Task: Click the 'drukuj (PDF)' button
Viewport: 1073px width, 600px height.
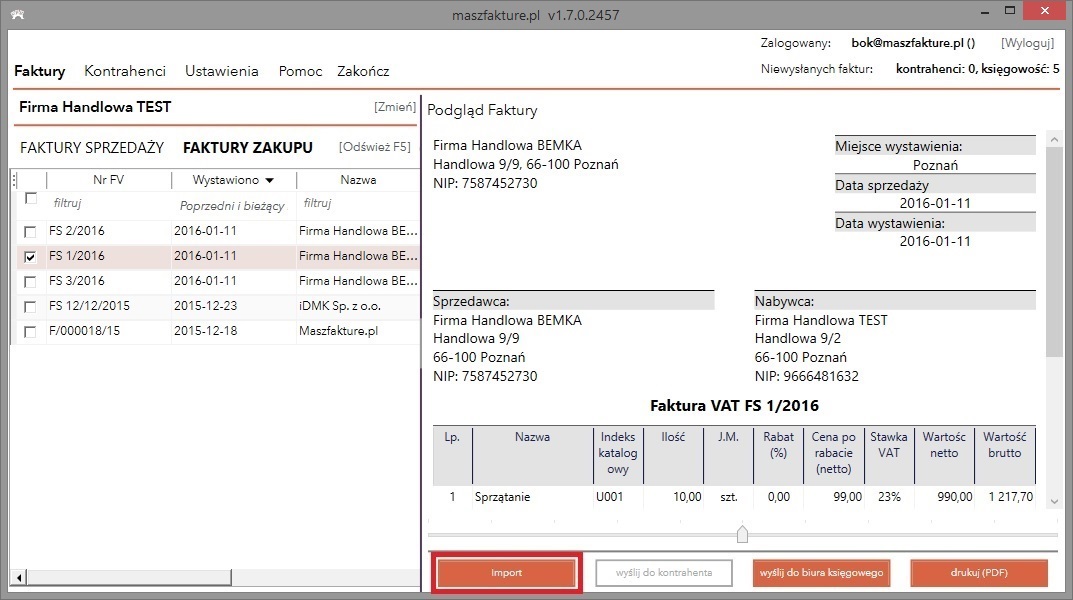Action: pos(979,573)
